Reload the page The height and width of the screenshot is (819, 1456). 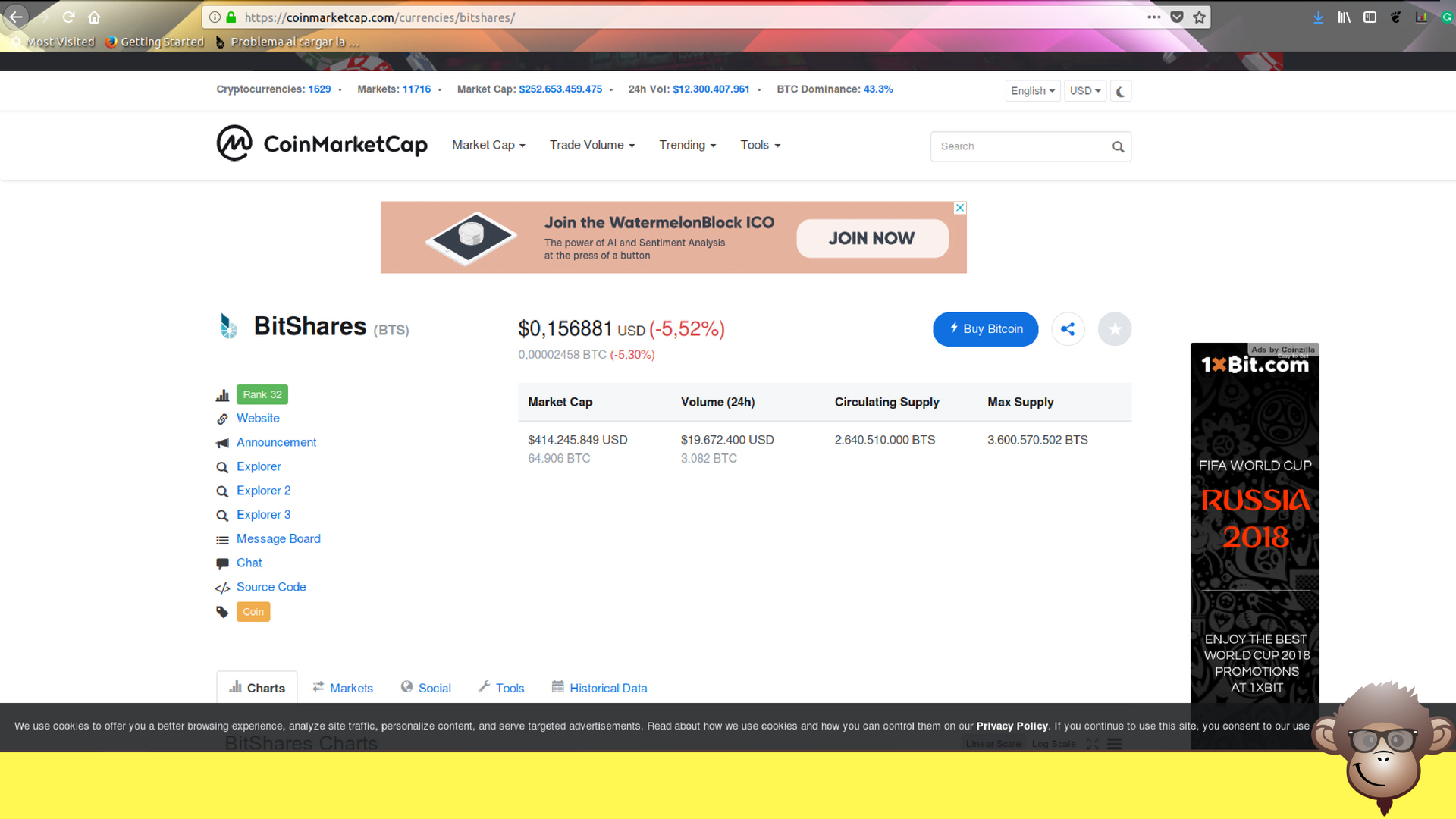[x=68, y=17]
